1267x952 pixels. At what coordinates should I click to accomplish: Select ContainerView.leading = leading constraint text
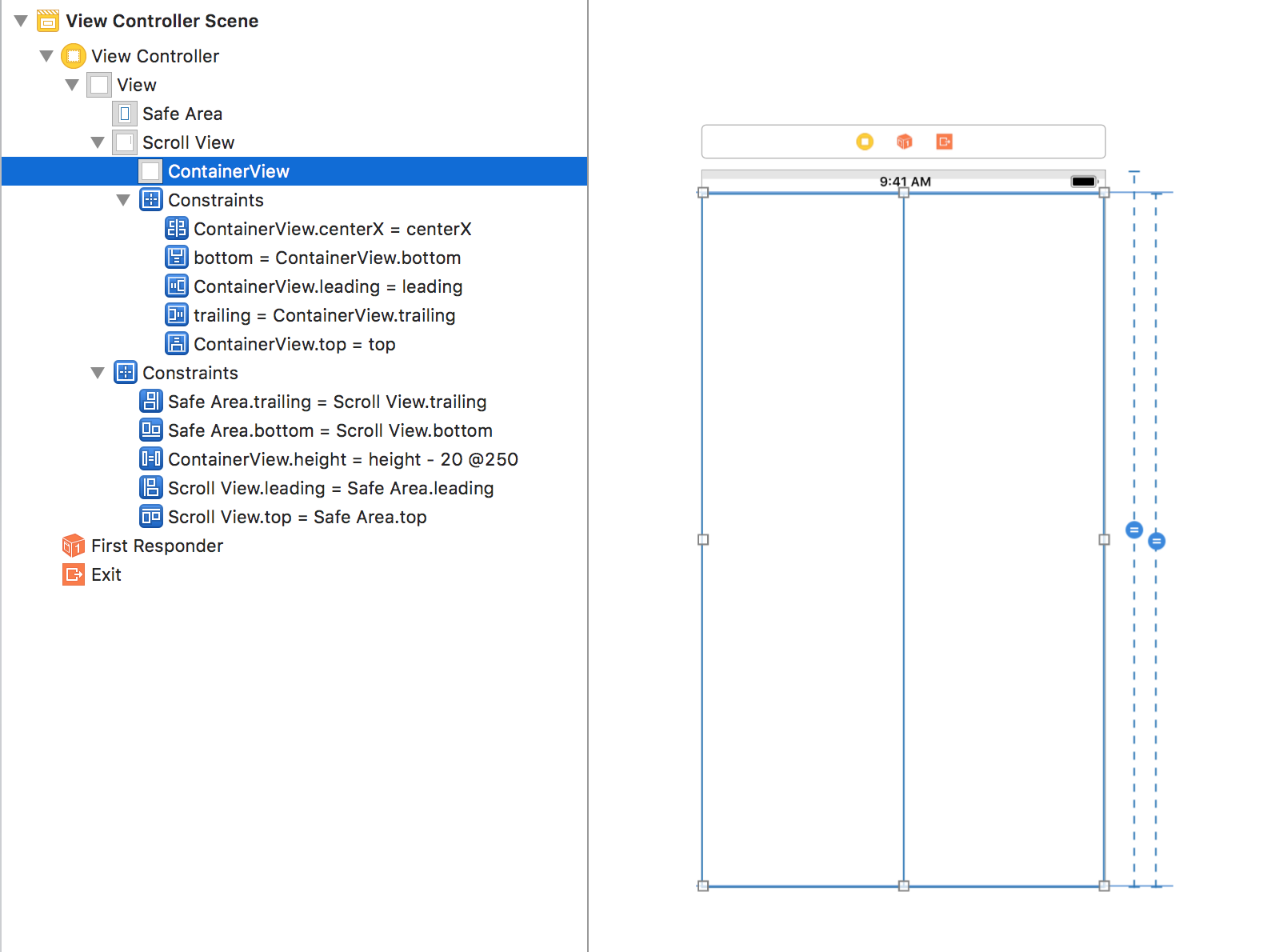pyautogui.click(x=328, y=286)
